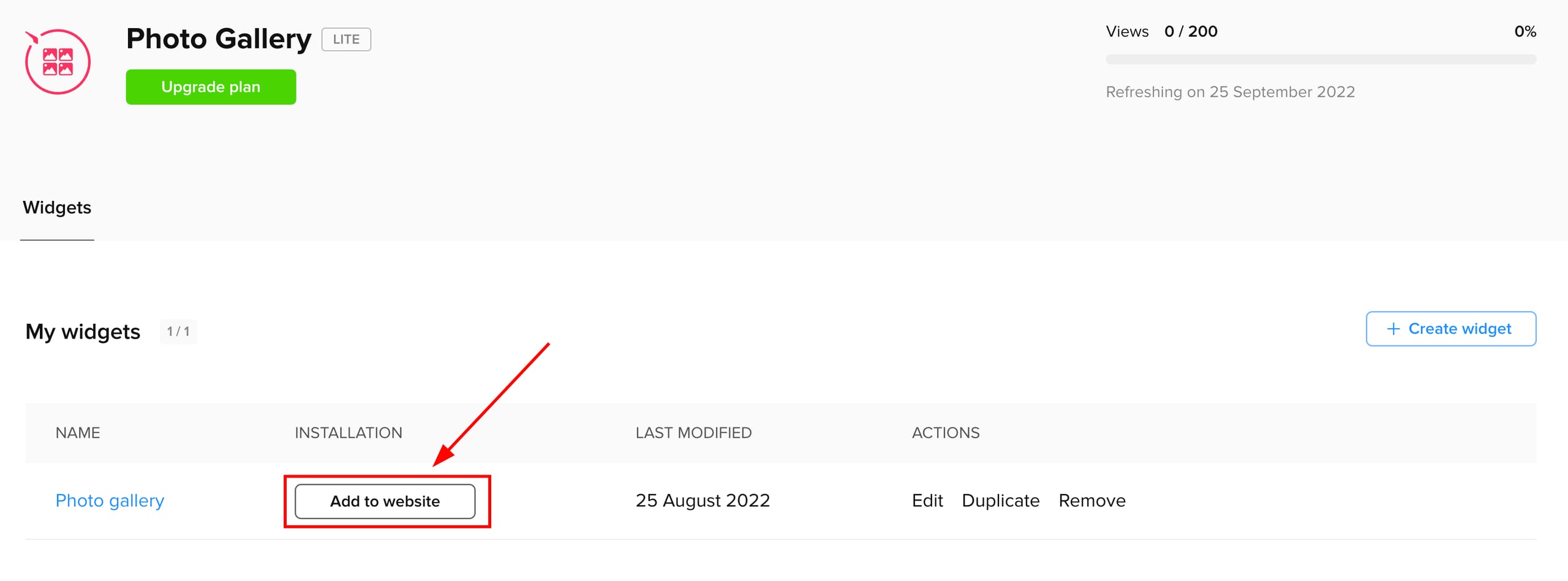Image resolution: width=1568 pixels, height=581 pixels.
Task: Click the 0 / 200 views counter
Action: 1191,31
